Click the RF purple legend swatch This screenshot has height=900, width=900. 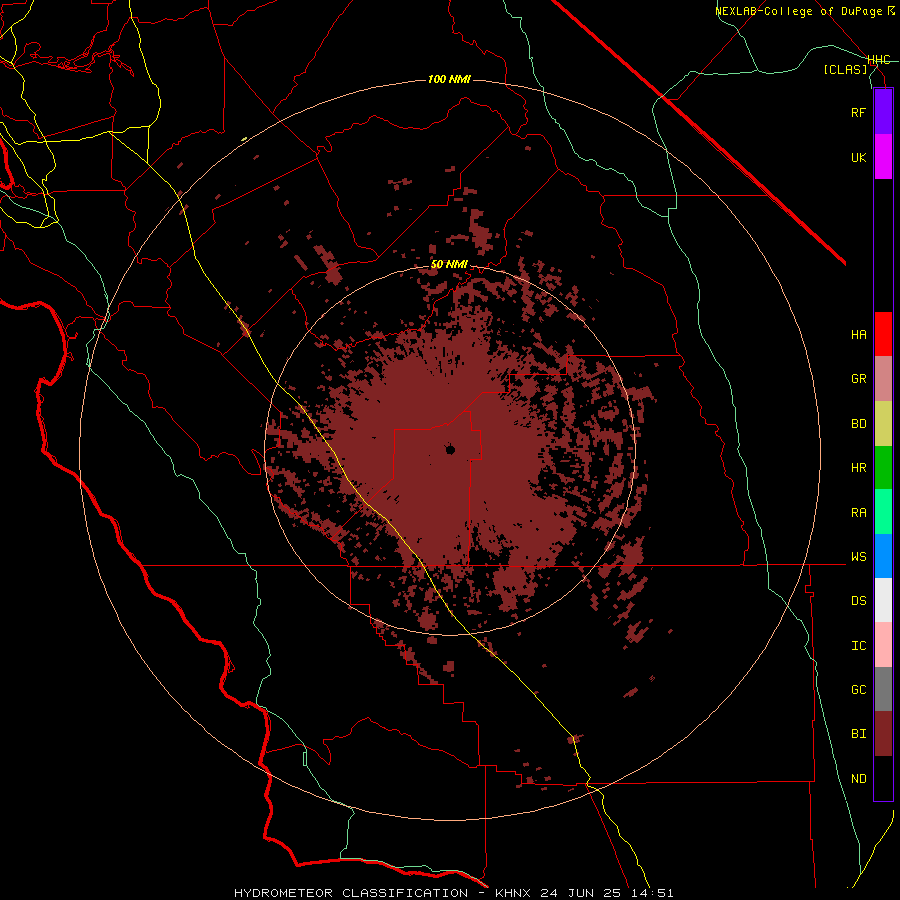coord(883,112)
